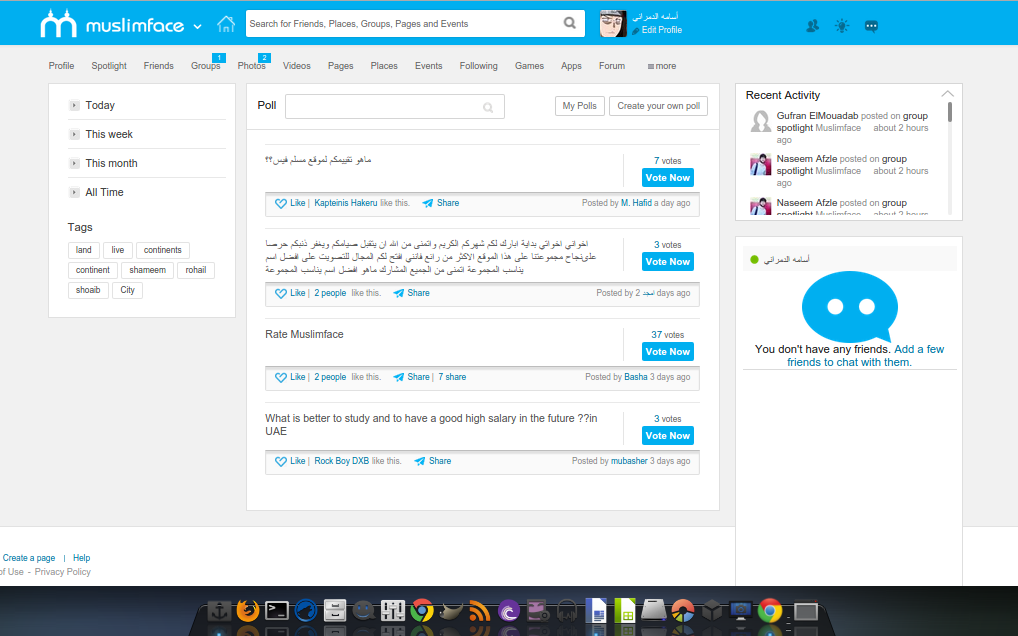
Task: Click the home icon in header
Action: (x=226, y=23)
